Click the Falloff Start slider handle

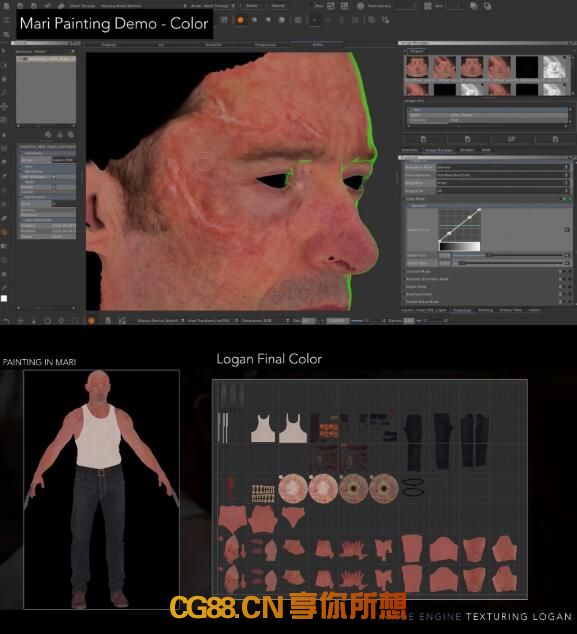489,255
